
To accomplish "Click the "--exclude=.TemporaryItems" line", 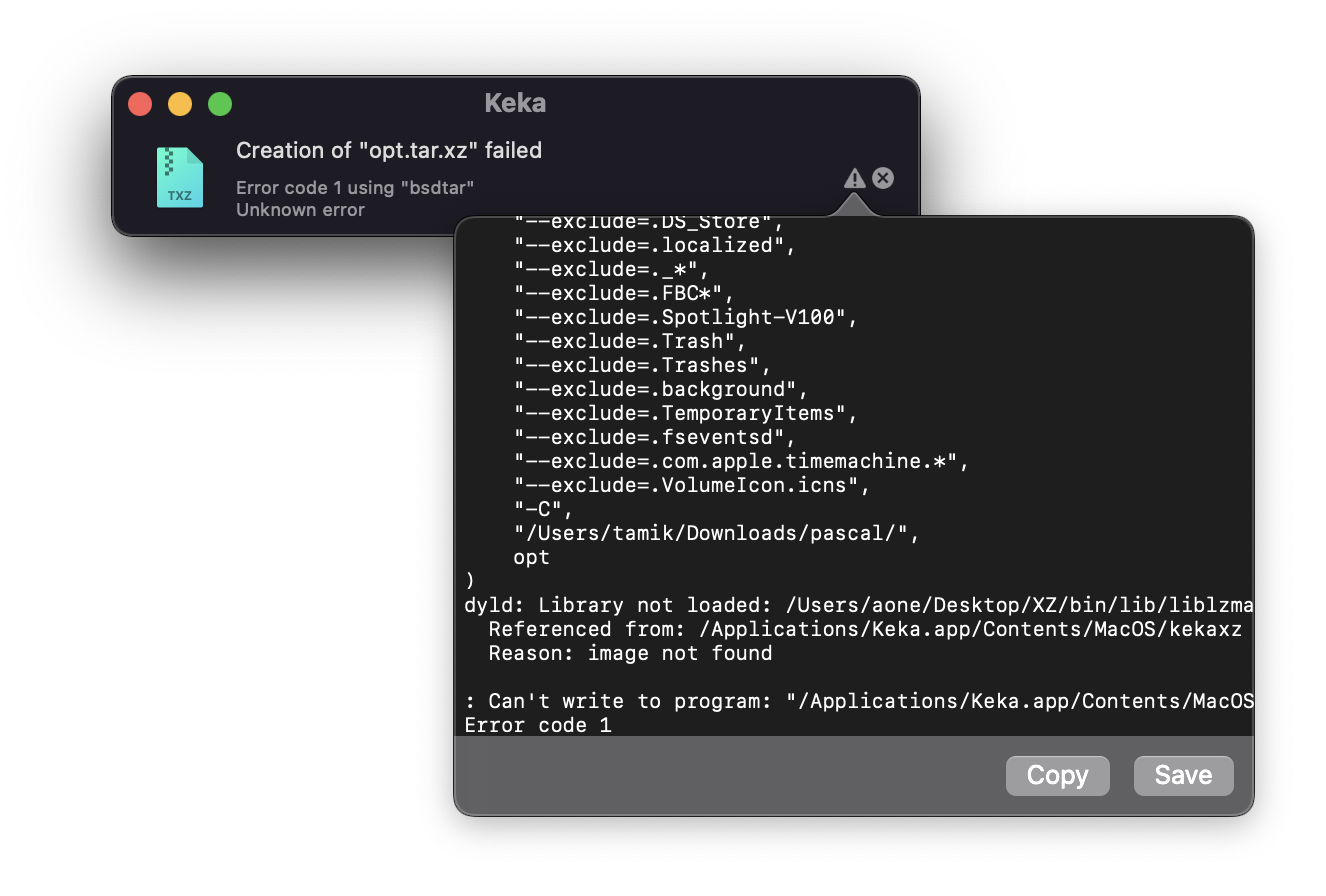I will [686, 413].
